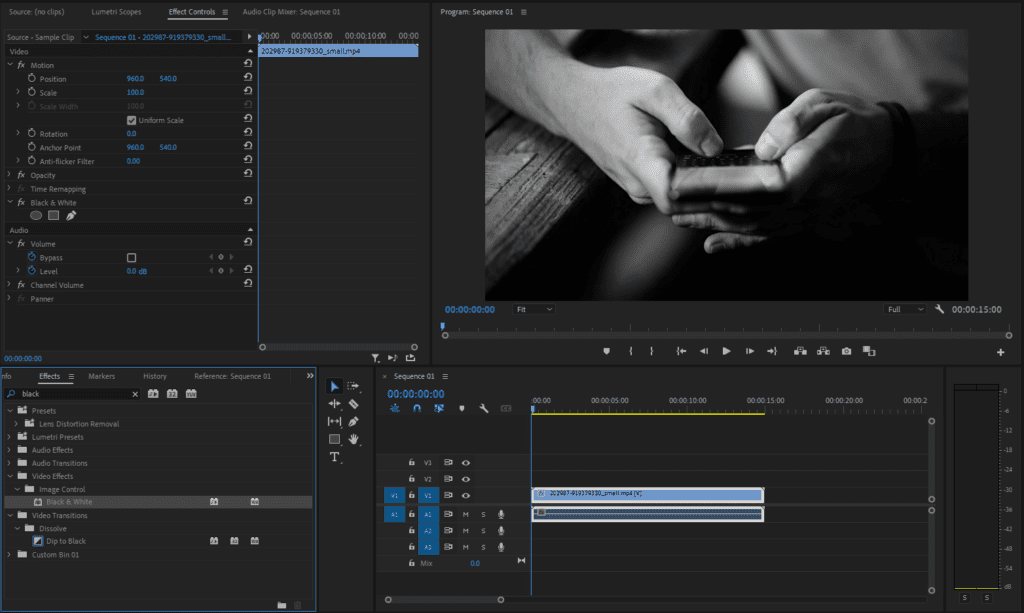Click timeline horizontal zoom scroll bar

444,599
